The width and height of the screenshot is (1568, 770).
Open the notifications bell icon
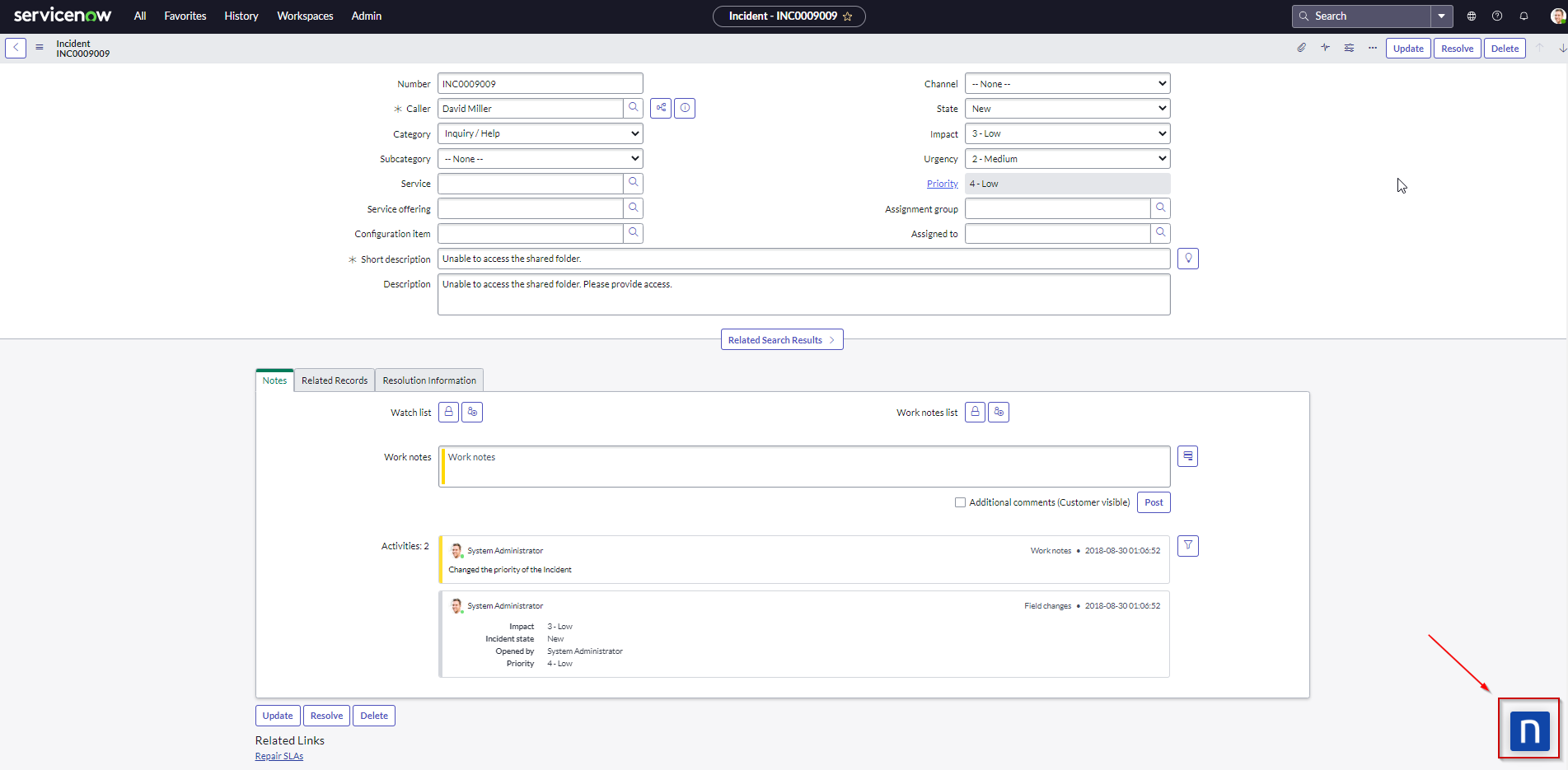pos(1524,16)
